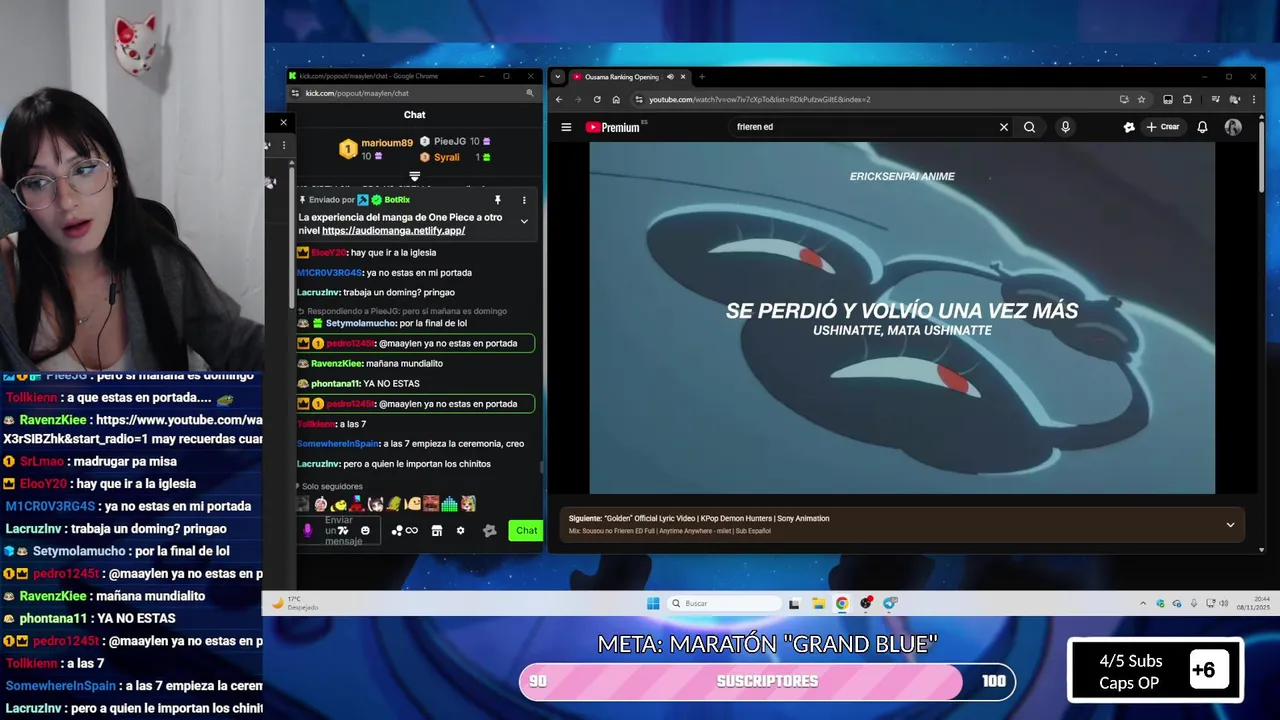1280x720 pixels.
Task: Select the Ousama Ranking Opening tab
Action: (x=620, y=77)
